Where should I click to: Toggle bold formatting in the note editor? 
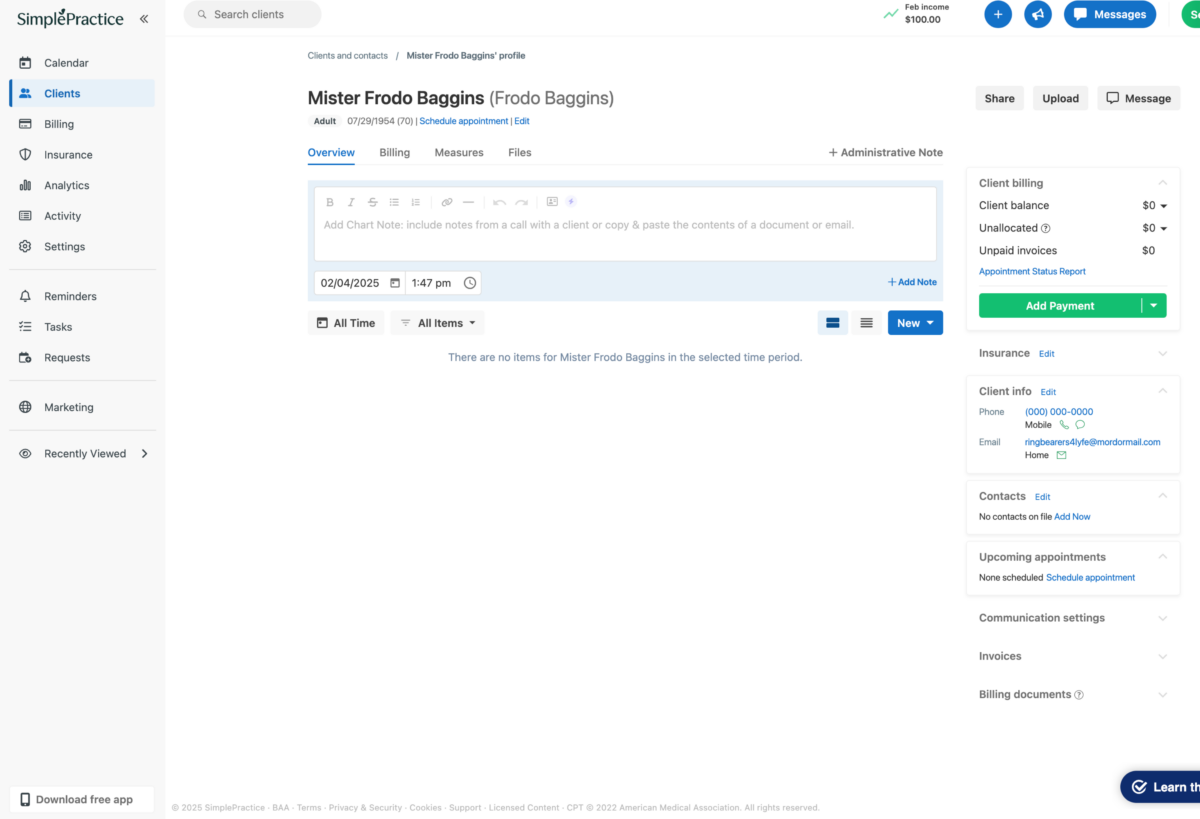click(x=330, y=201)
